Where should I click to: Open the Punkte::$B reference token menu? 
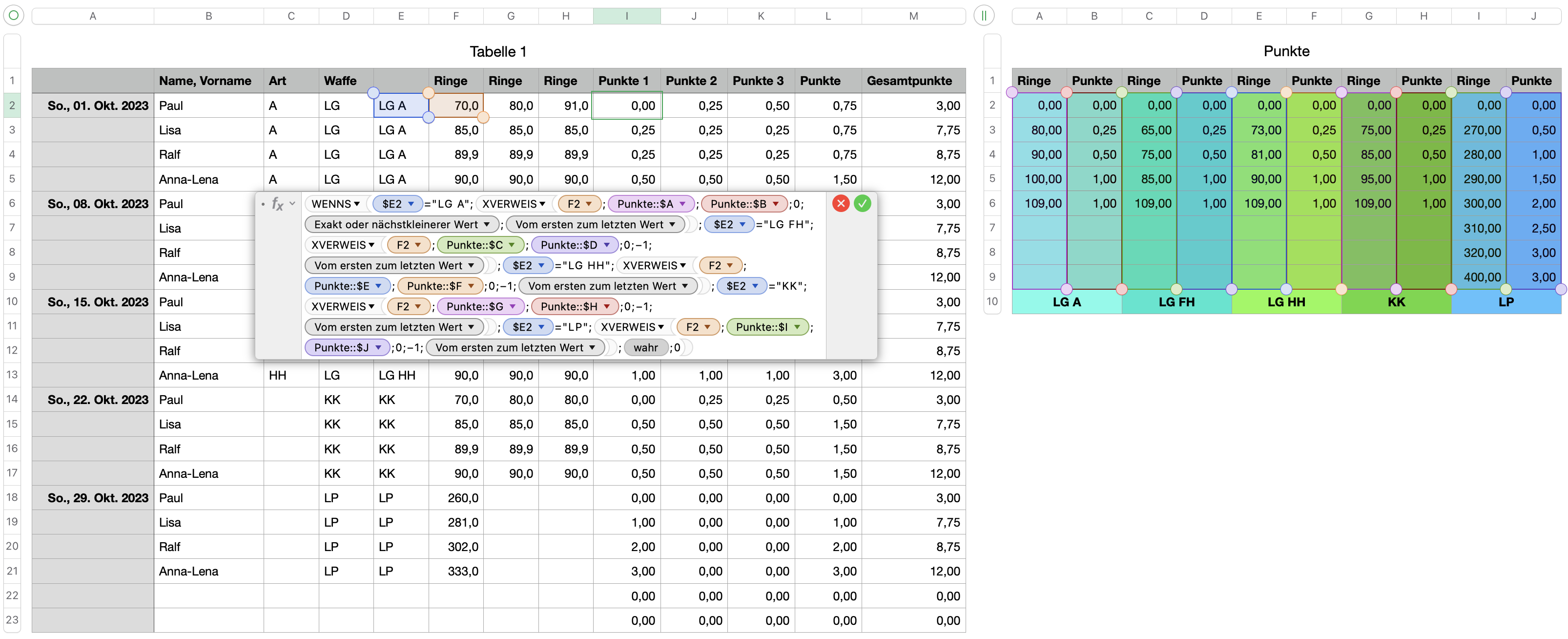[x=776, y=204]
